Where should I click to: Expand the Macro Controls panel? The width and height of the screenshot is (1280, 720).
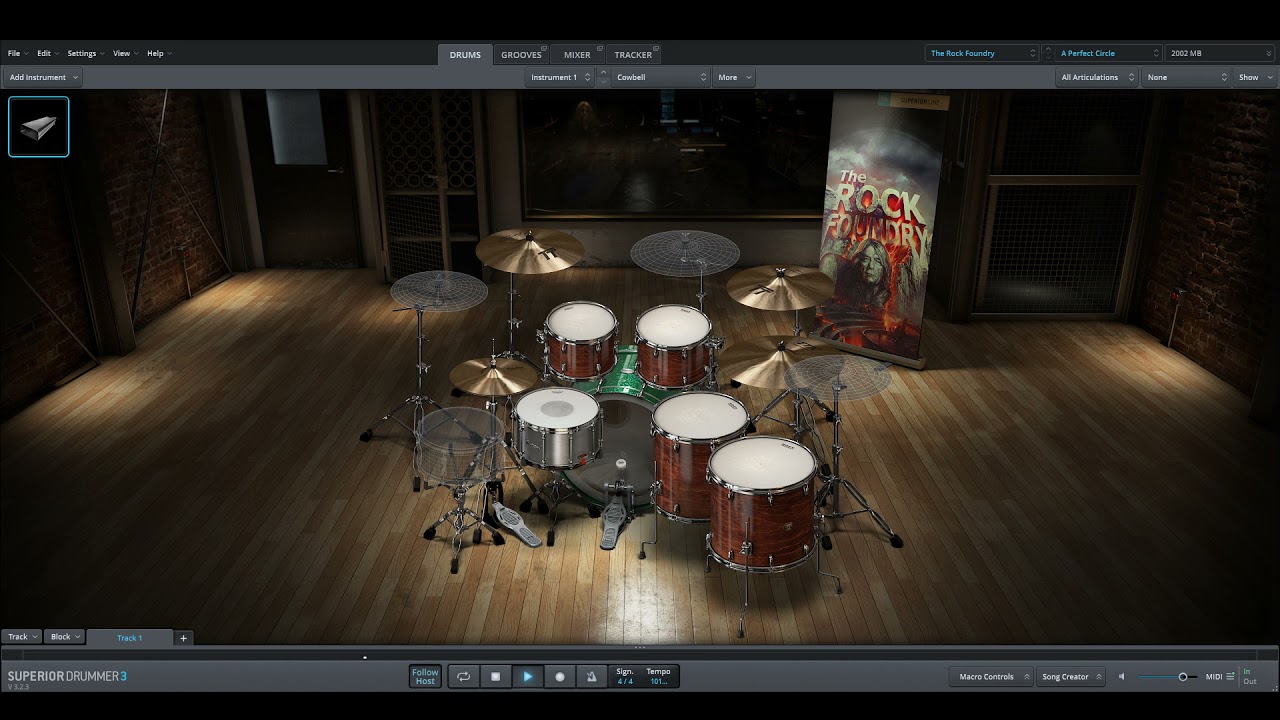pos(991,677)
